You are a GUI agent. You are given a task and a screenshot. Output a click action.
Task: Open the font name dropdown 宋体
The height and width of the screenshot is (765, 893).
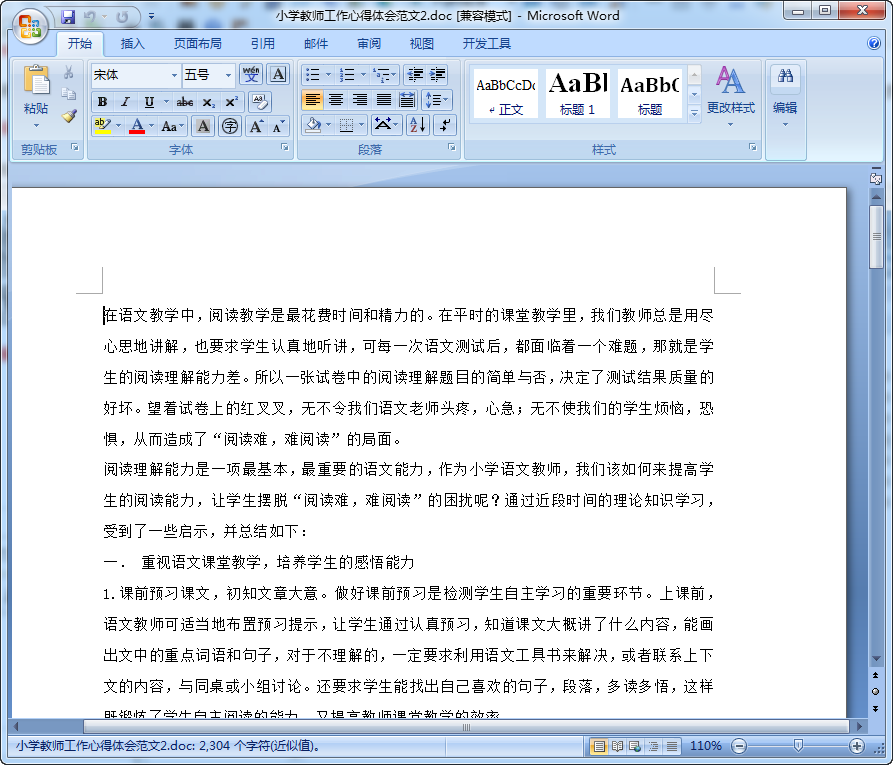[x=174, y=75]
